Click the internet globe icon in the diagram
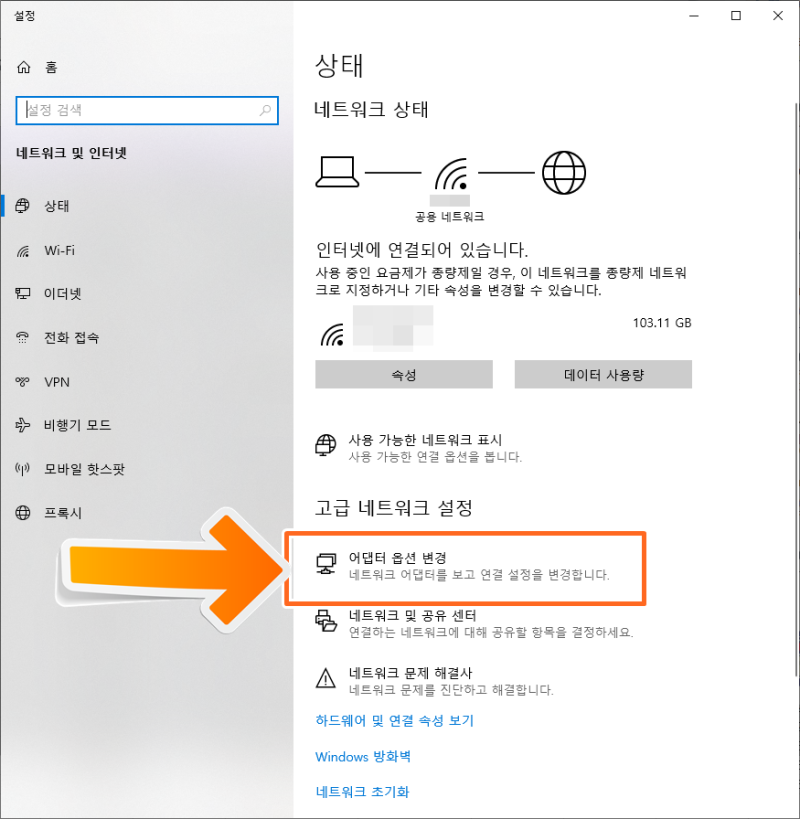This screenshot has height=819, width=800. 564,173
